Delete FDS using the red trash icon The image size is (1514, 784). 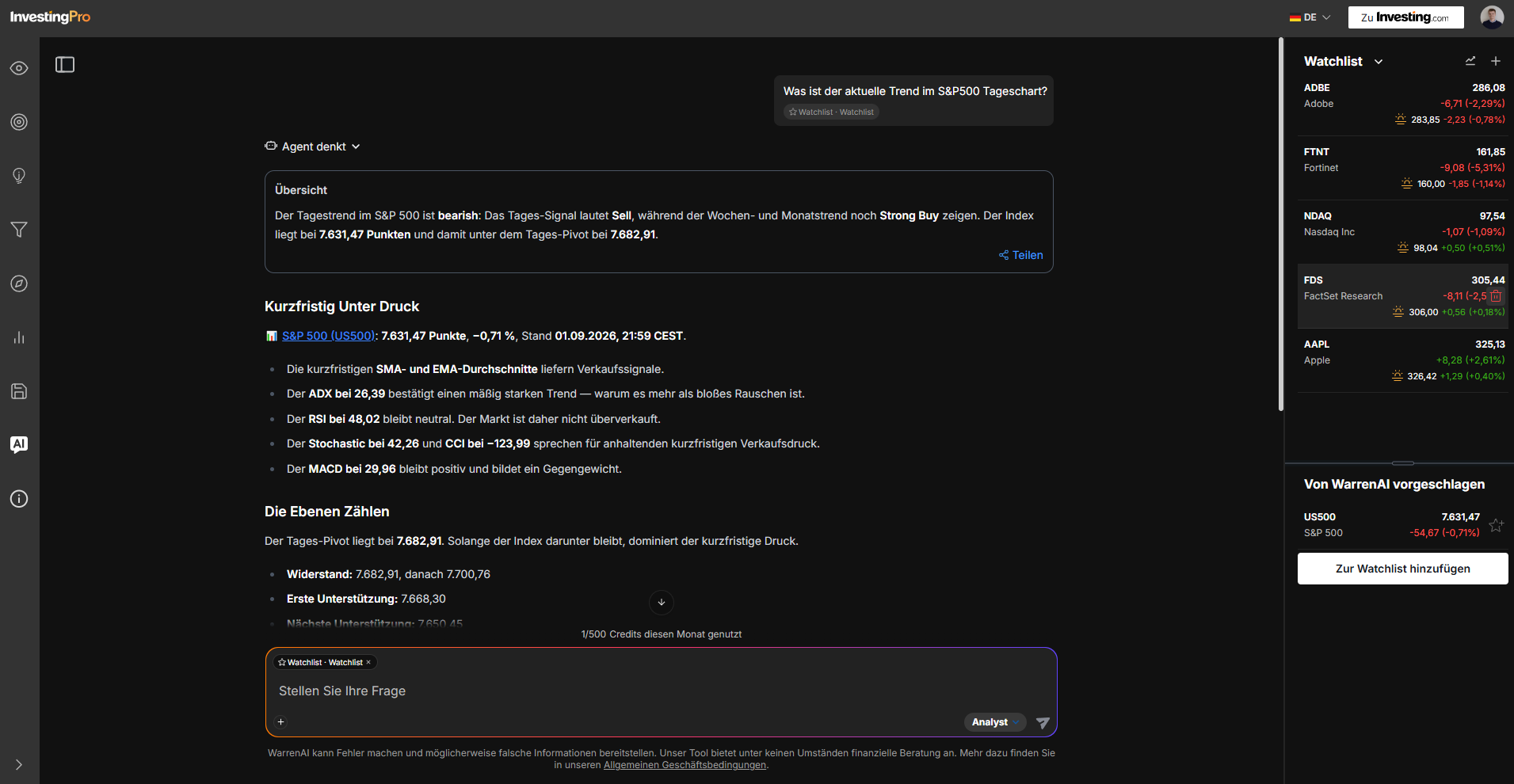[1496, 296]
